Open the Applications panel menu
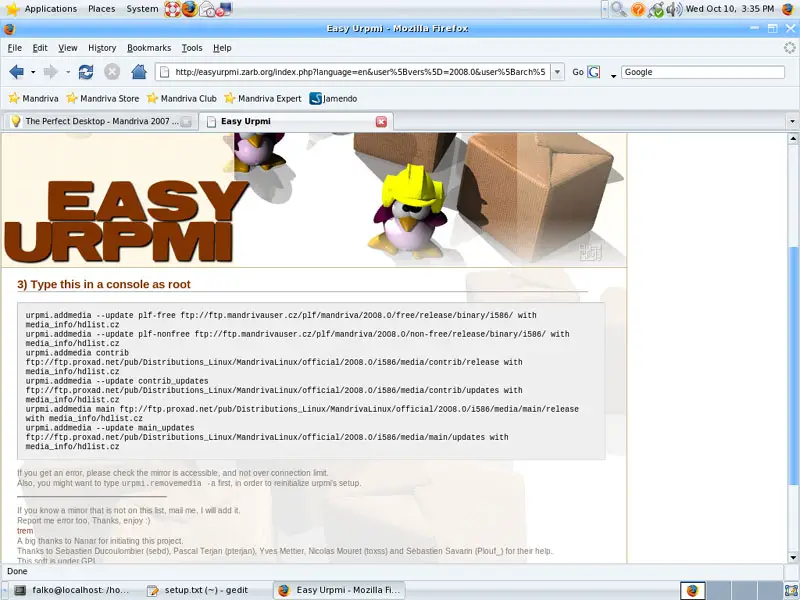800x600 pixels. pos(51,9)
